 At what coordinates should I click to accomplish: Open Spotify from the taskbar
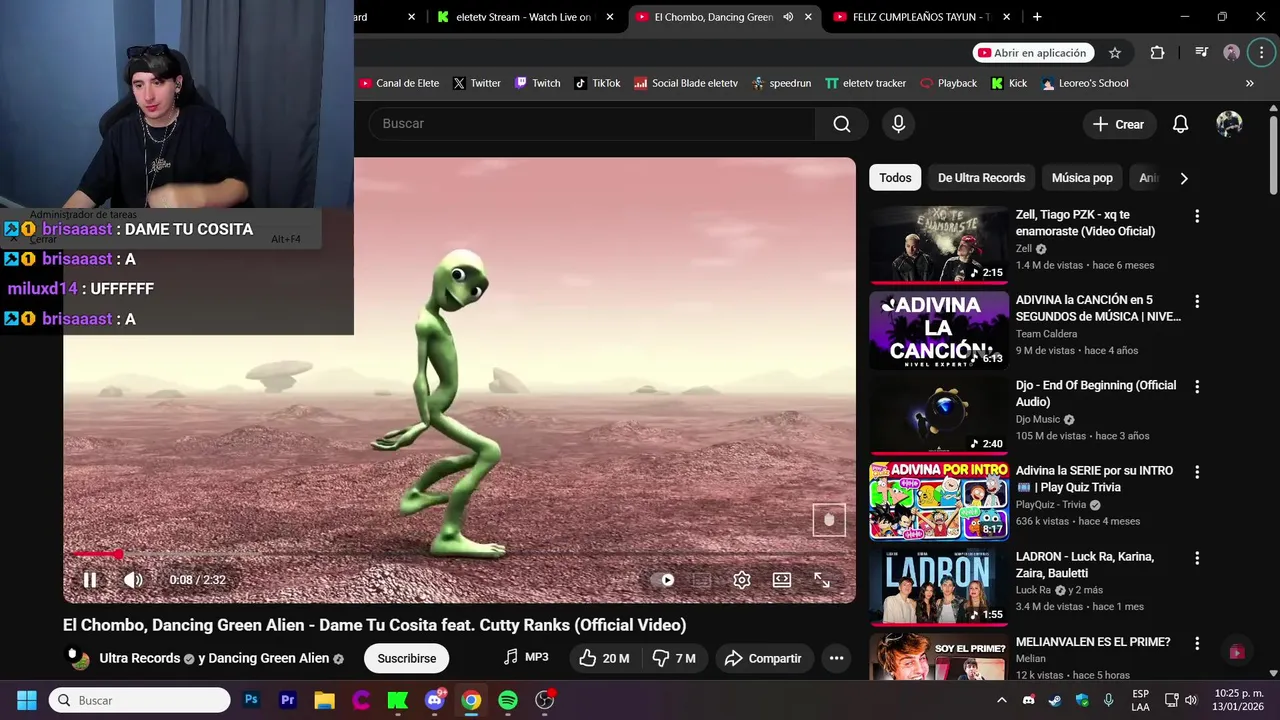(508, 700)
